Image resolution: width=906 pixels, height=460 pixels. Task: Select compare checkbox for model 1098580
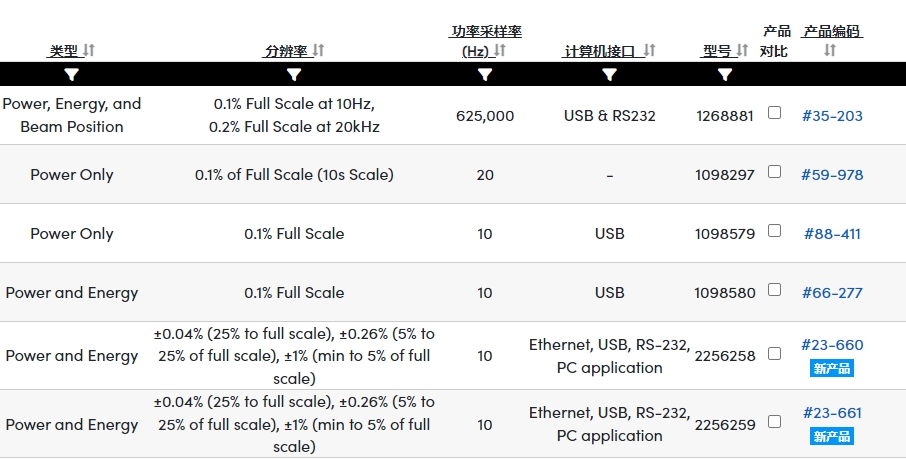coord(774,290)
